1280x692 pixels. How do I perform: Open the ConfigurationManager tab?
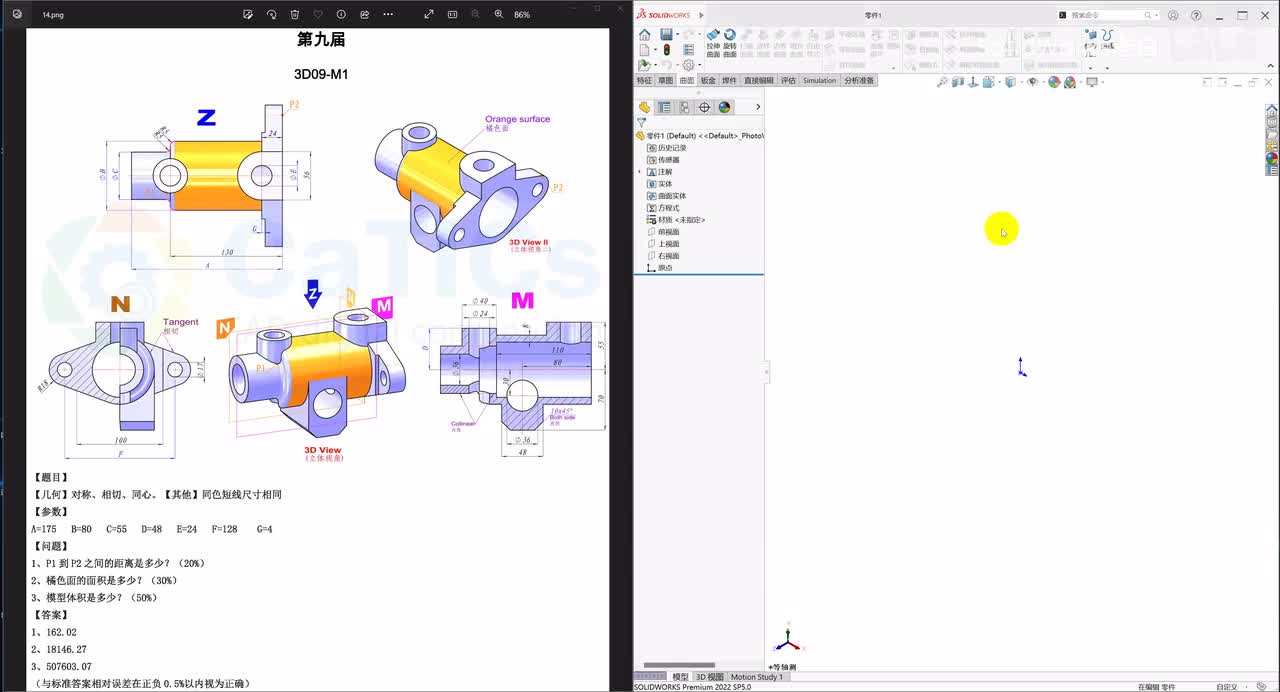coord(684,107)
